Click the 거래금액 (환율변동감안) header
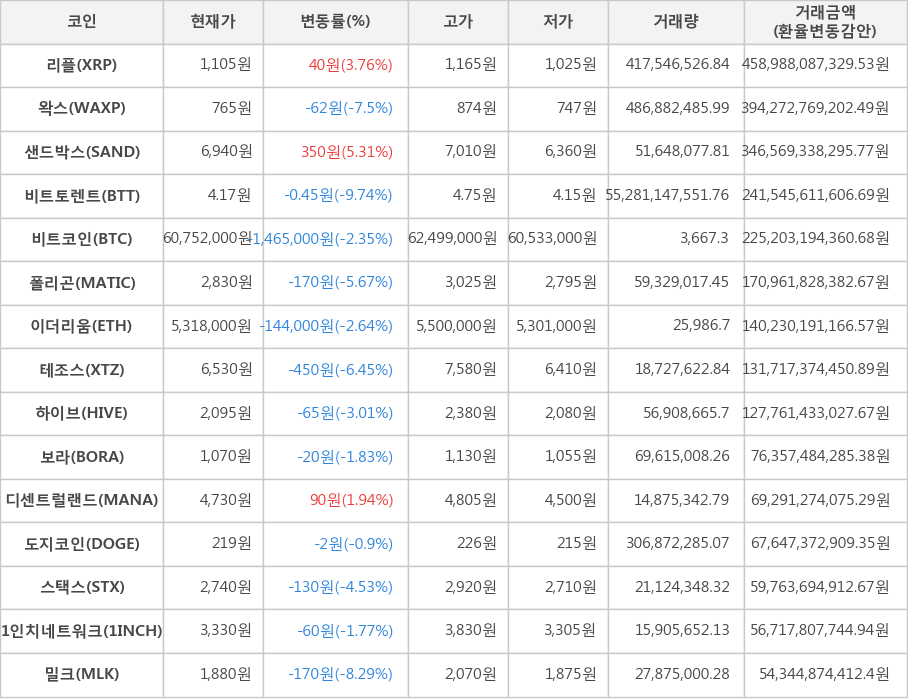 click(x=825, y=22)
